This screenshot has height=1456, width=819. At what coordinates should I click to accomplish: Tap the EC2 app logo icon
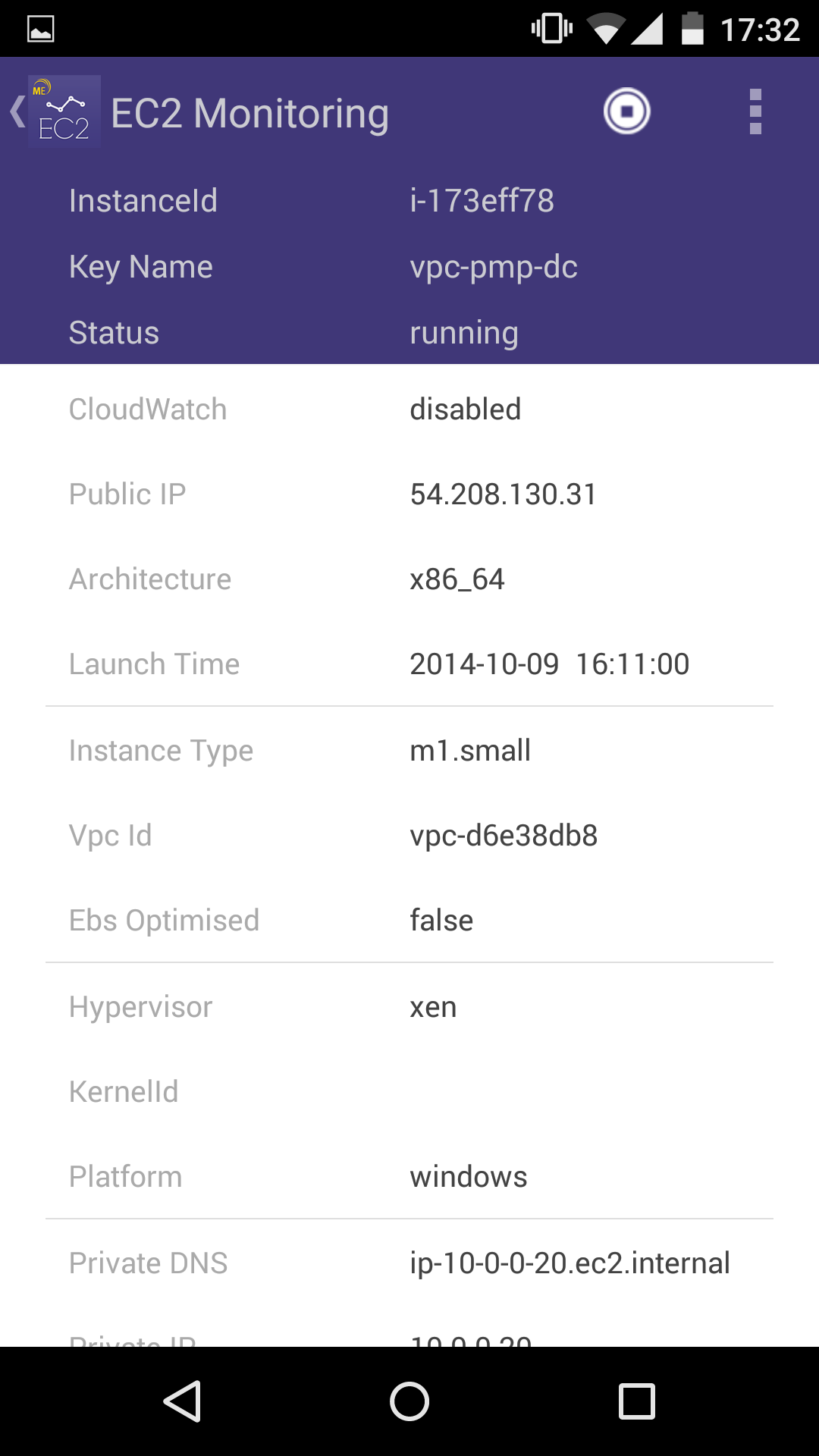click(x=64, y=111)
